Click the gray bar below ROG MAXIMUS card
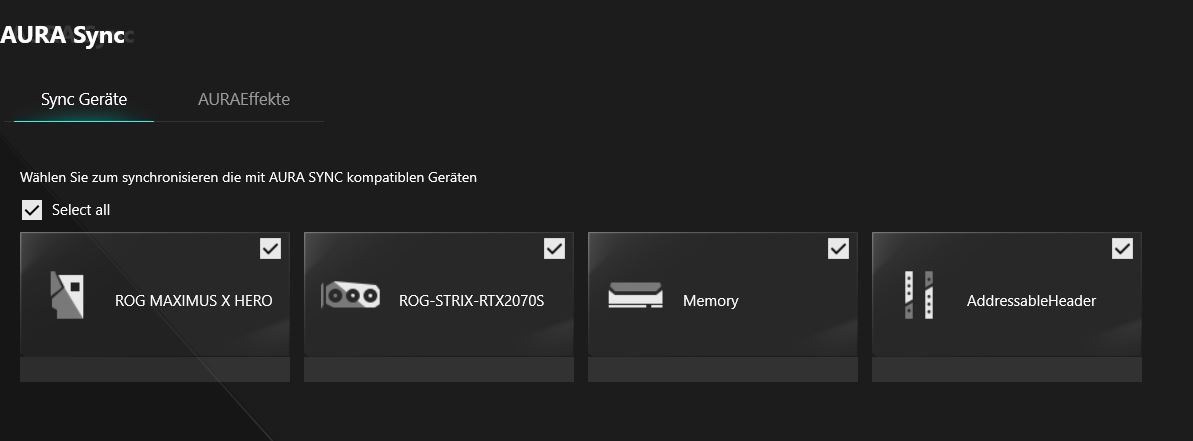1193x441 pixels. click(x=154, y=370)
